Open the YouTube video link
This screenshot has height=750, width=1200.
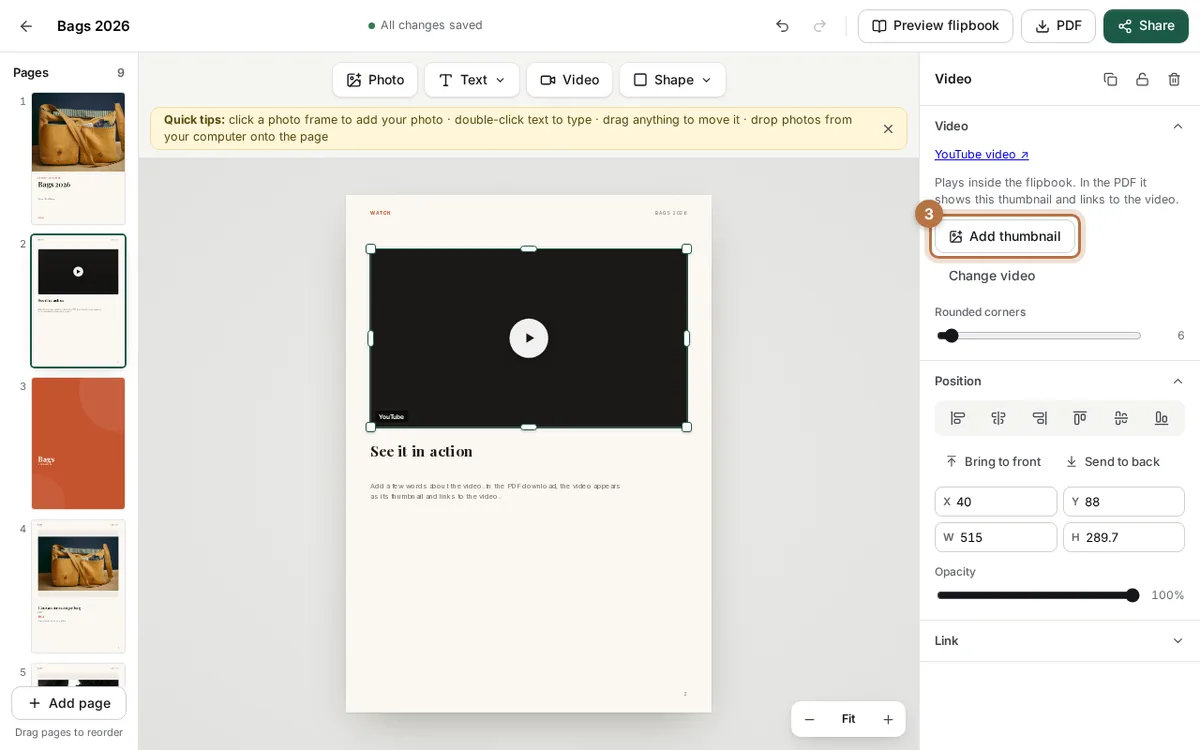[x=982, y=154]
